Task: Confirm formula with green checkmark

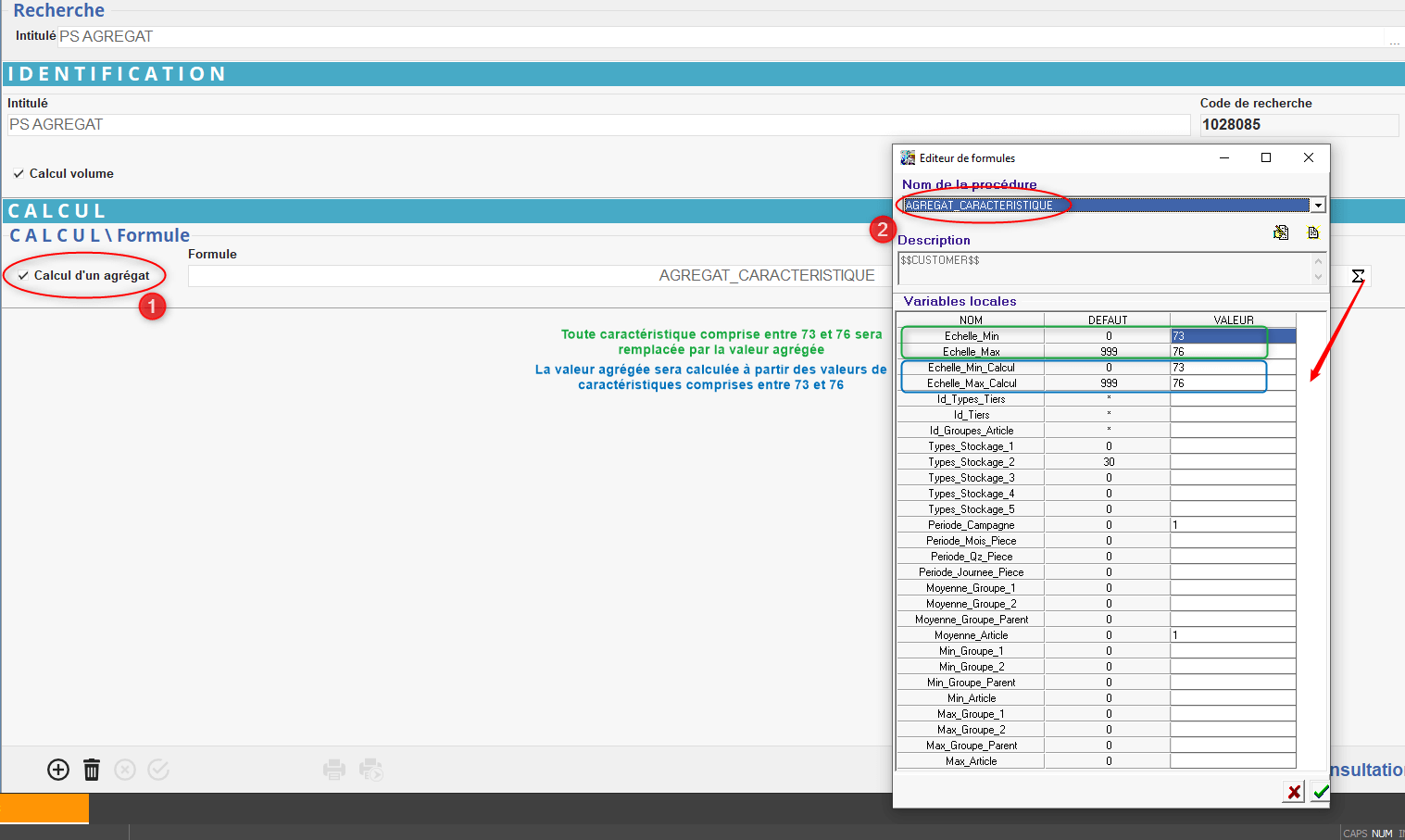Action: click(1320, 792)
